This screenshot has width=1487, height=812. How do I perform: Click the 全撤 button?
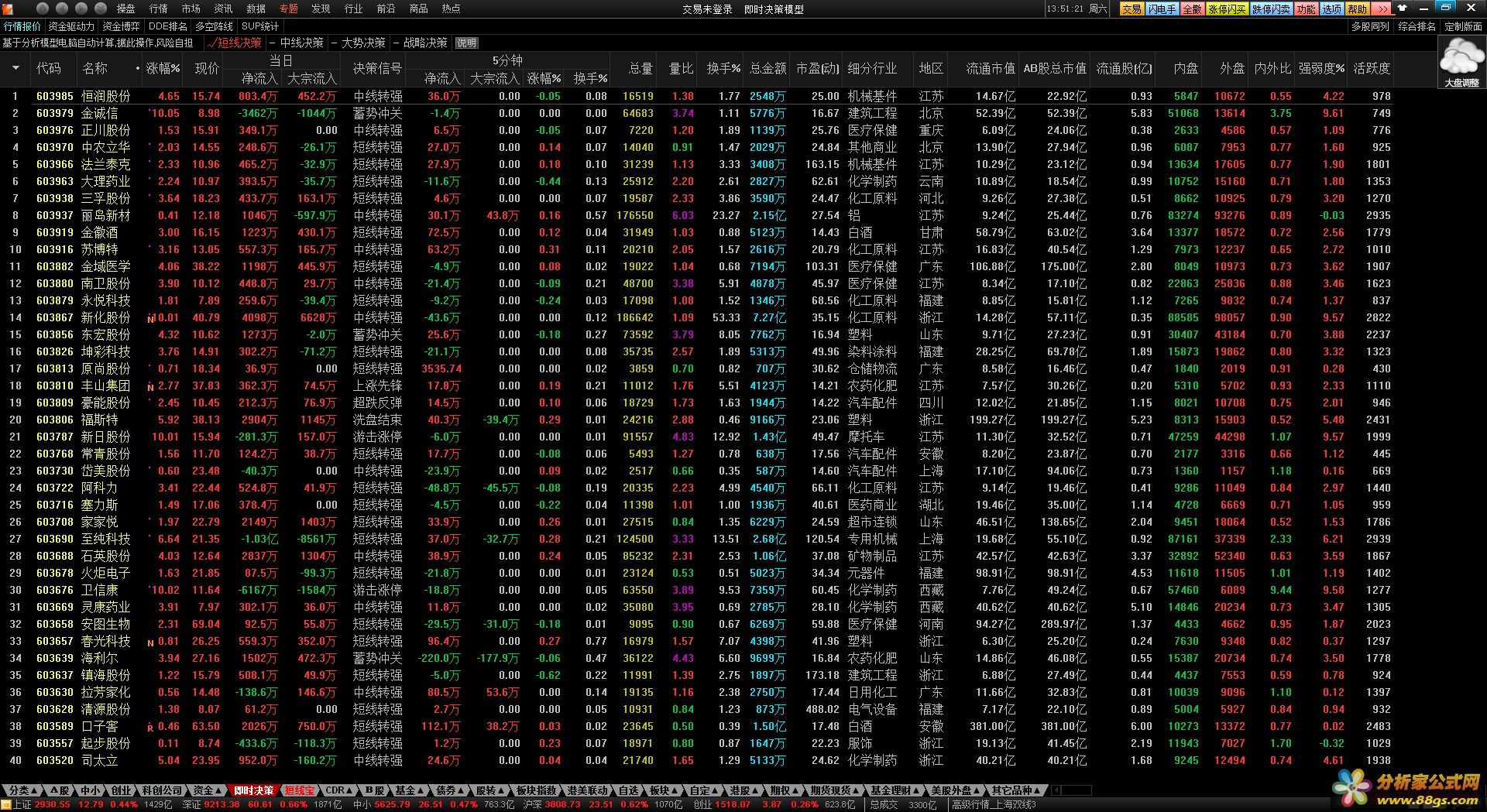1192,9
